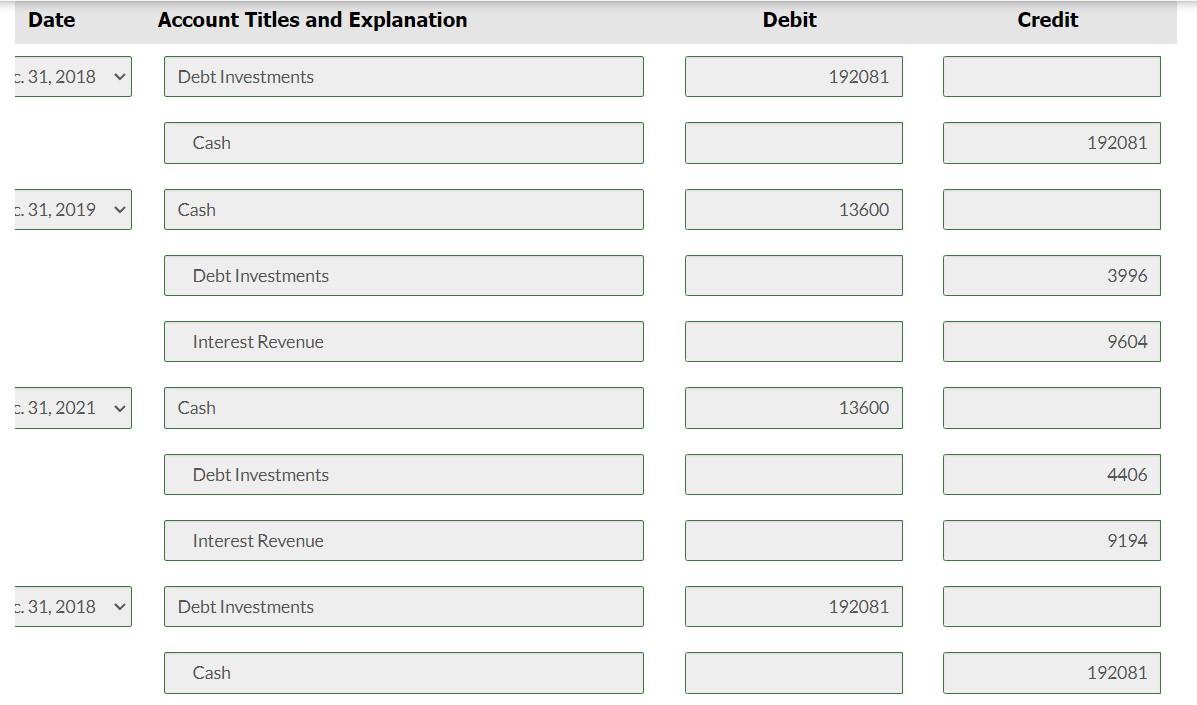Focus the empty debit field on 9604 row

point(793,342)
